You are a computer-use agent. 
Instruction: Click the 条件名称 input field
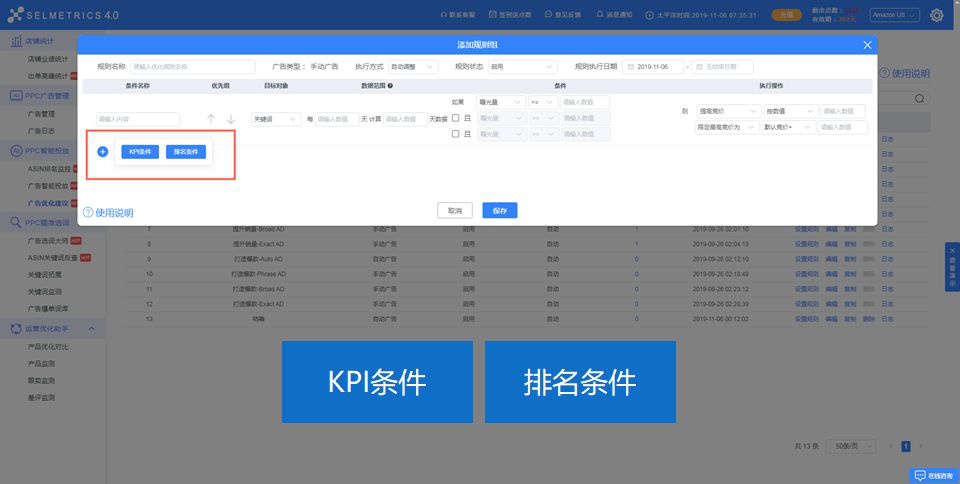coord(138,119)
